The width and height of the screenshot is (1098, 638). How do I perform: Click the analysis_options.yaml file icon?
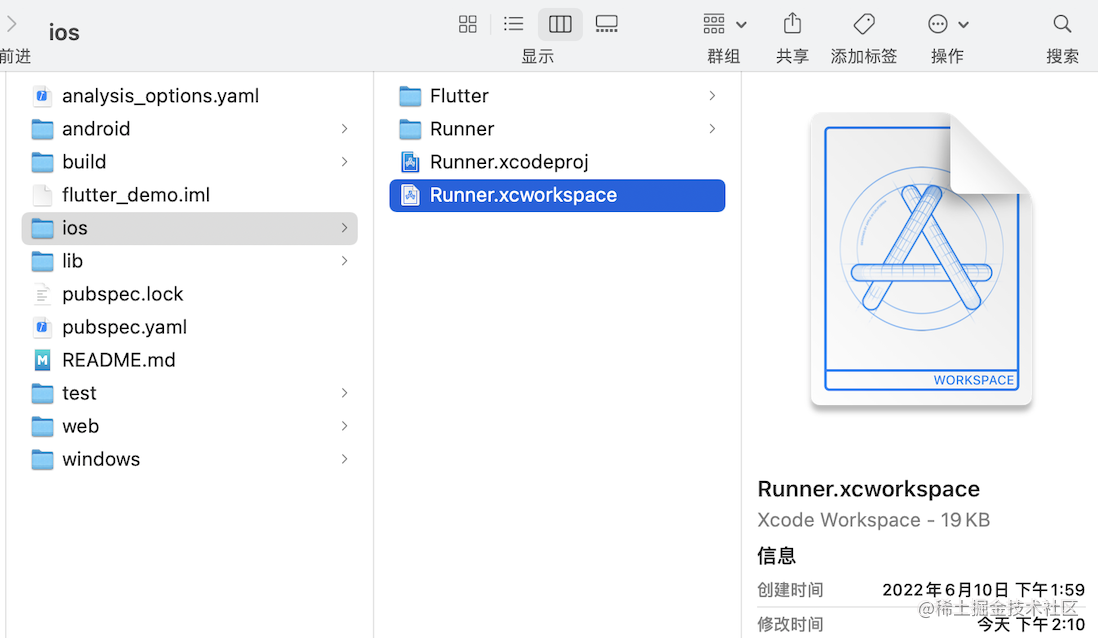pos(42,96)
